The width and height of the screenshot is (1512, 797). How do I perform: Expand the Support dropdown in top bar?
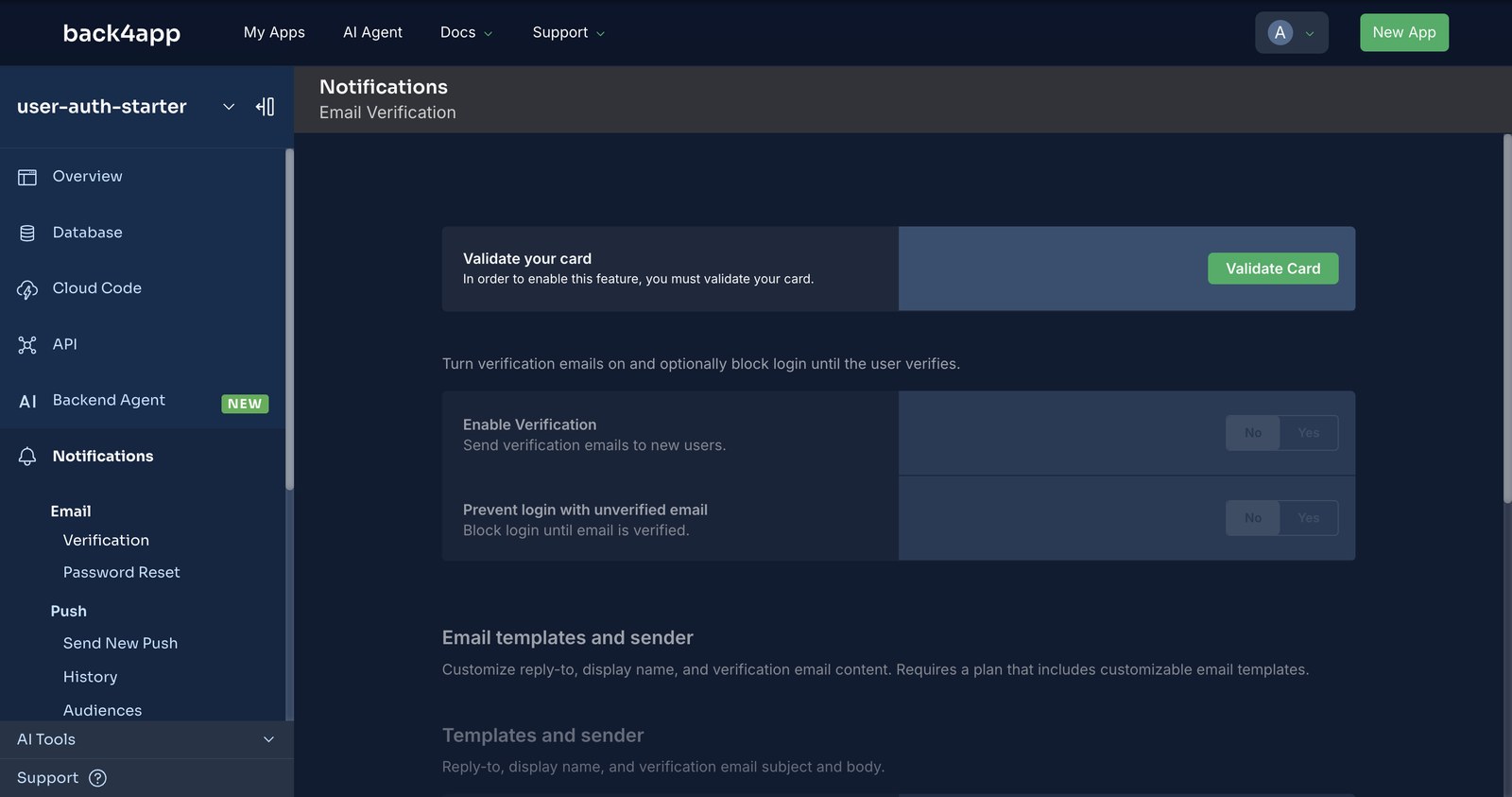[568, 32]
